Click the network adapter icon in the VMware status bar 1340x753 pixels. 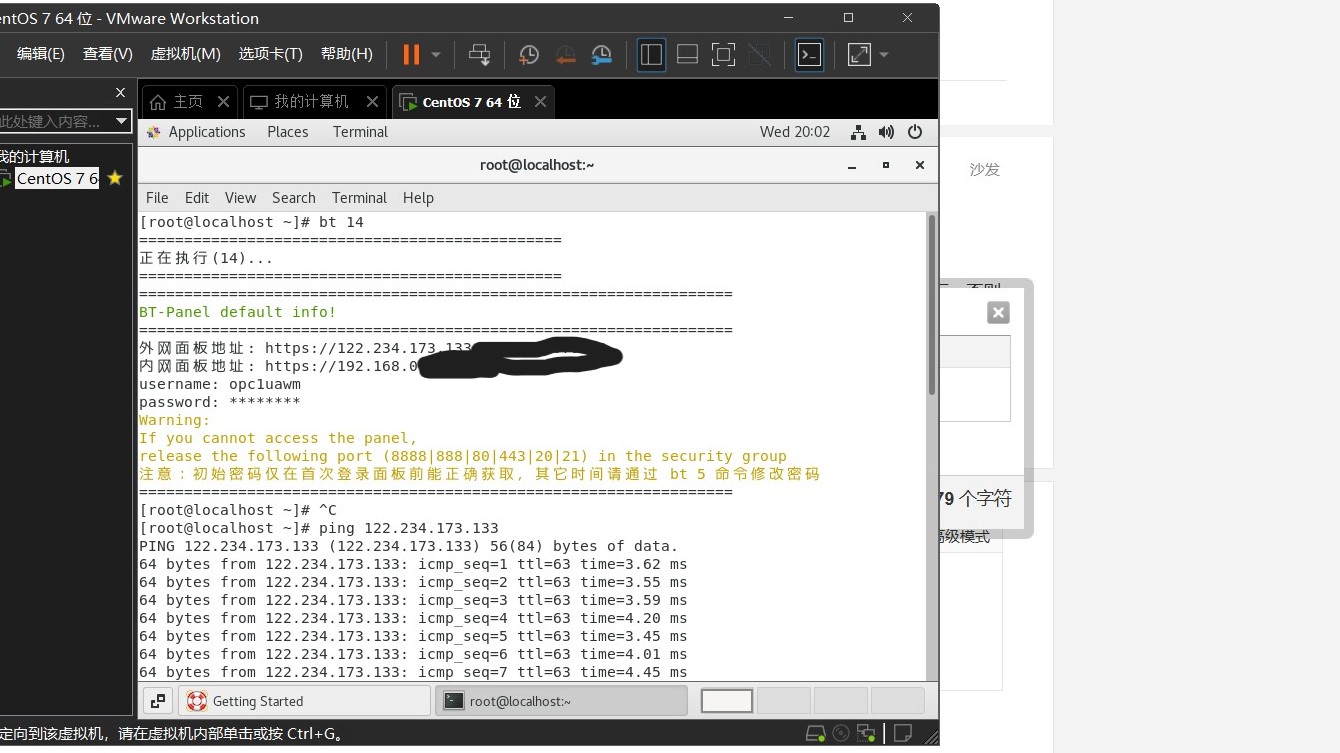(x=866, y=734)
